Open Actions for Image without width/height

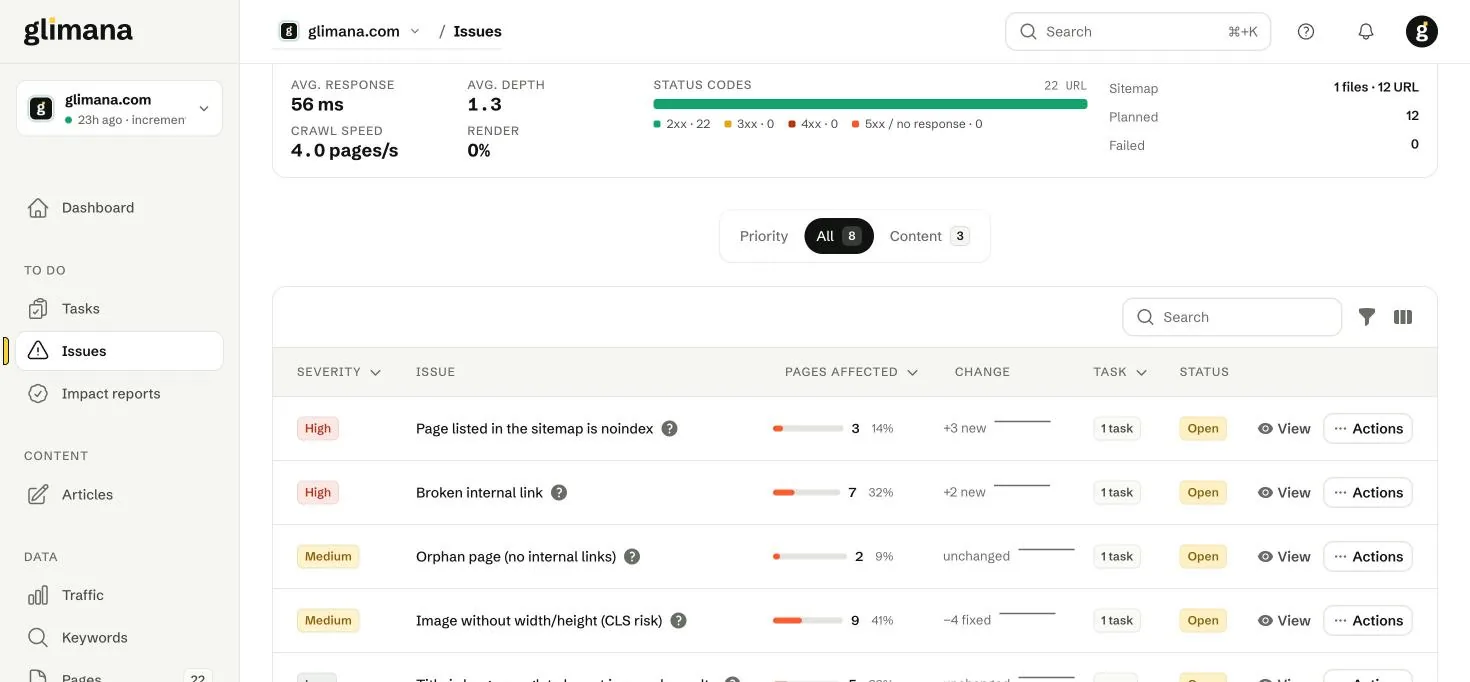(1368, 620)
